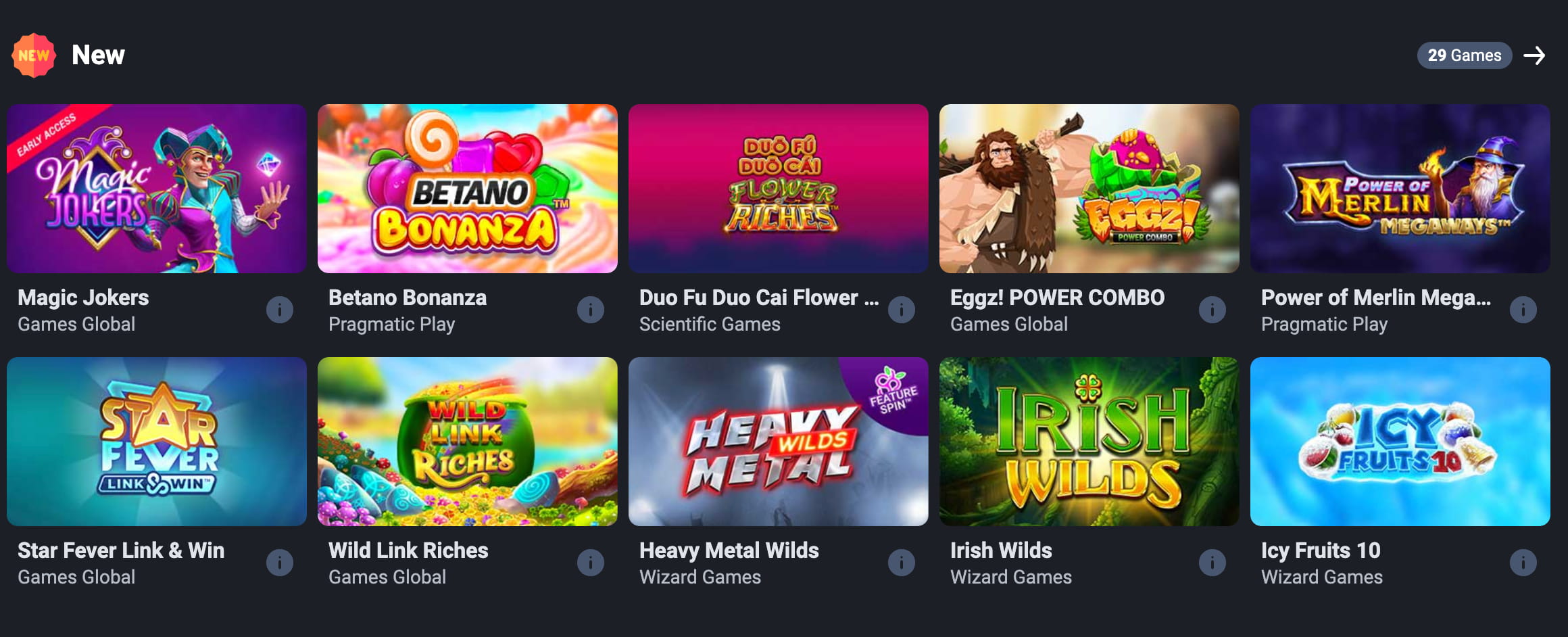The height and width of the screenshot is (637, 1568).
Task: Click the Wizard Games provider label under Irish Wilds
Action: [1010, 577]
